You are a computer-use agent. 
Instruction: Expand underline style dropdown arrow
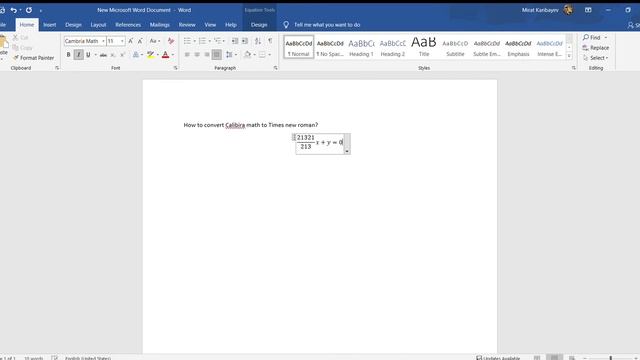(96, 55)
